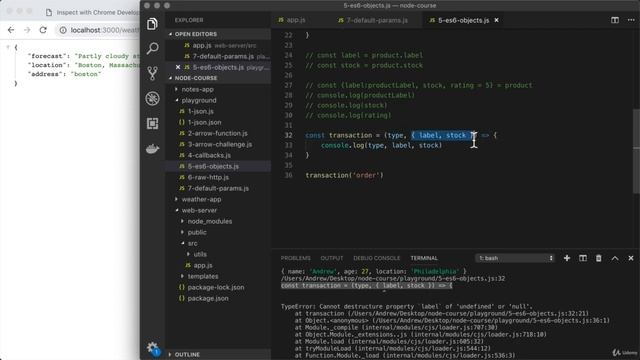Select the Terminal panel tab
The height and width of the screenshot is (360, 640).
pyautogui.click(x=424, y=258)
